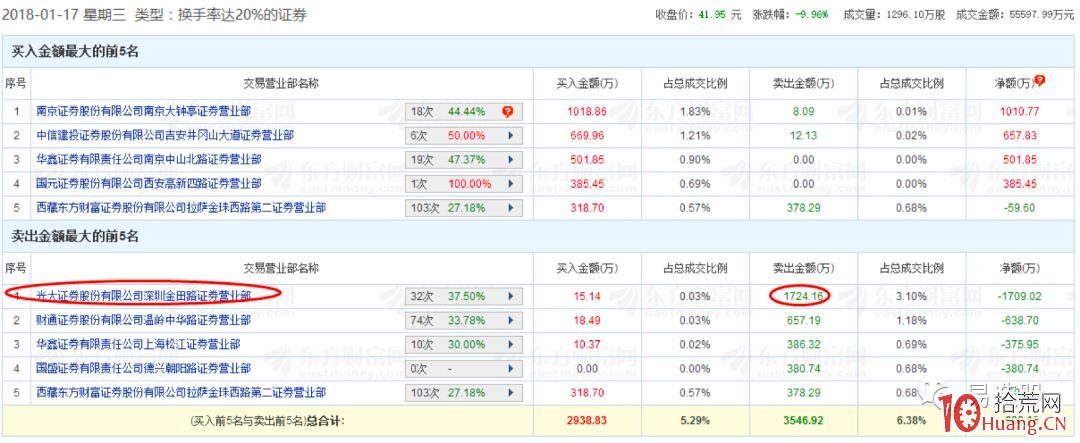1080x443 pixels.
Task: Select the date text 2018-01-17 星期三
Action: pyautogui.click(x=66, y=14)
